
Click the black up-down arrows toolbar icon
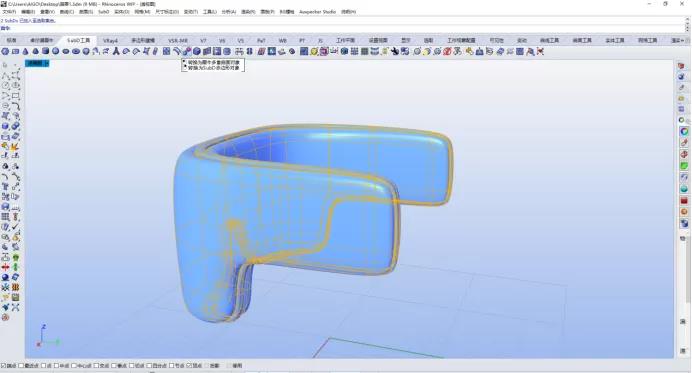tap(250, 51)
